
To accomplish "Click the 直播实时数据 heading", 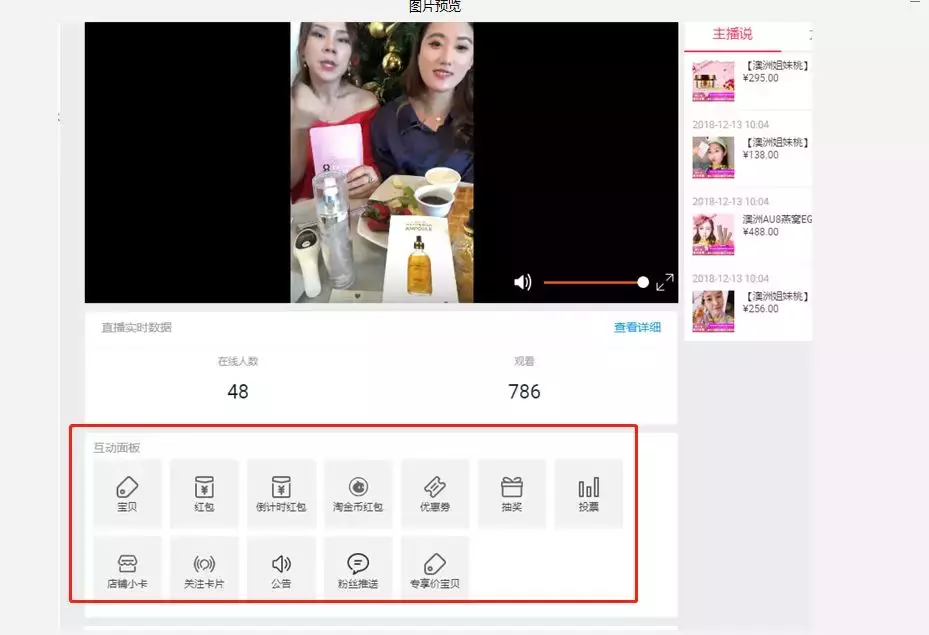I will coord(137,328).
